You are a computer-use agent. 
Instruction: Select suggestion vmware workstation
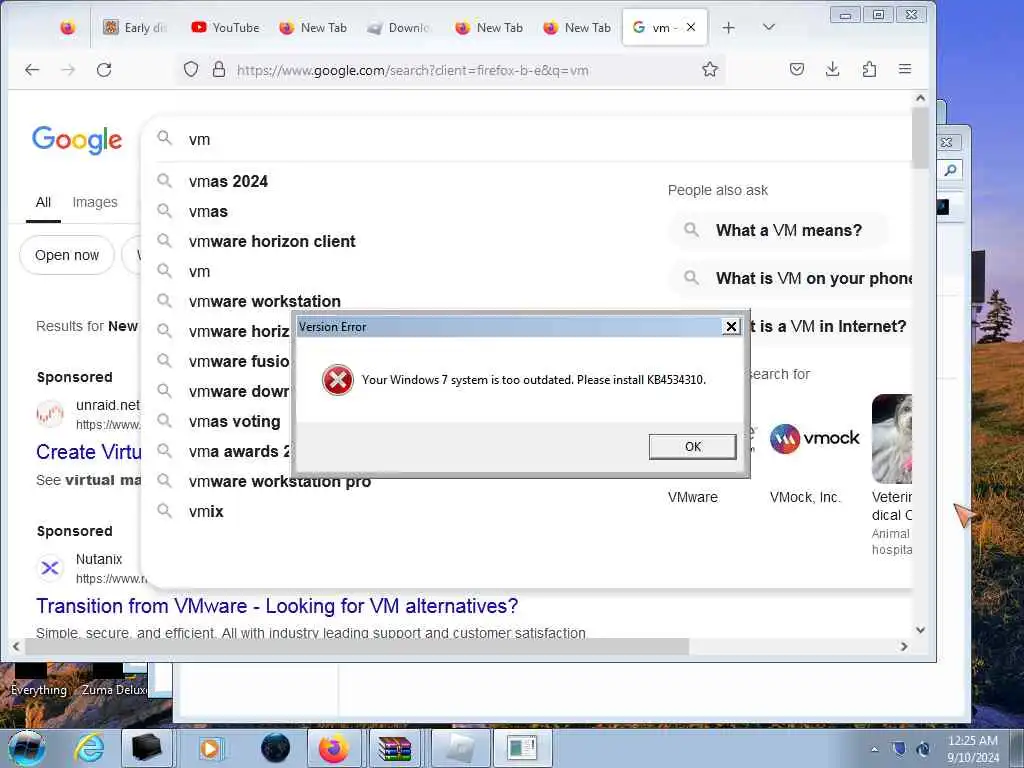(x=264, y=302)
